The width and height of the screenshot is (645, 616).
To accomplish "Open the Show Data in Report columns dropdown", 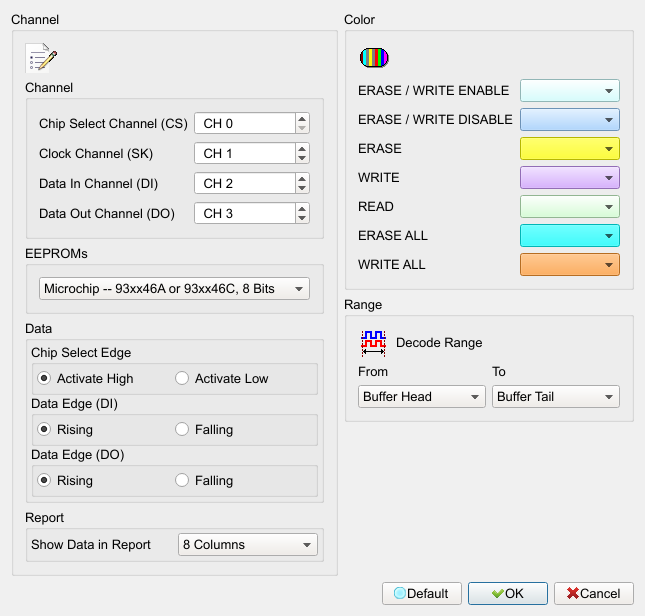I will click(248, 544).
